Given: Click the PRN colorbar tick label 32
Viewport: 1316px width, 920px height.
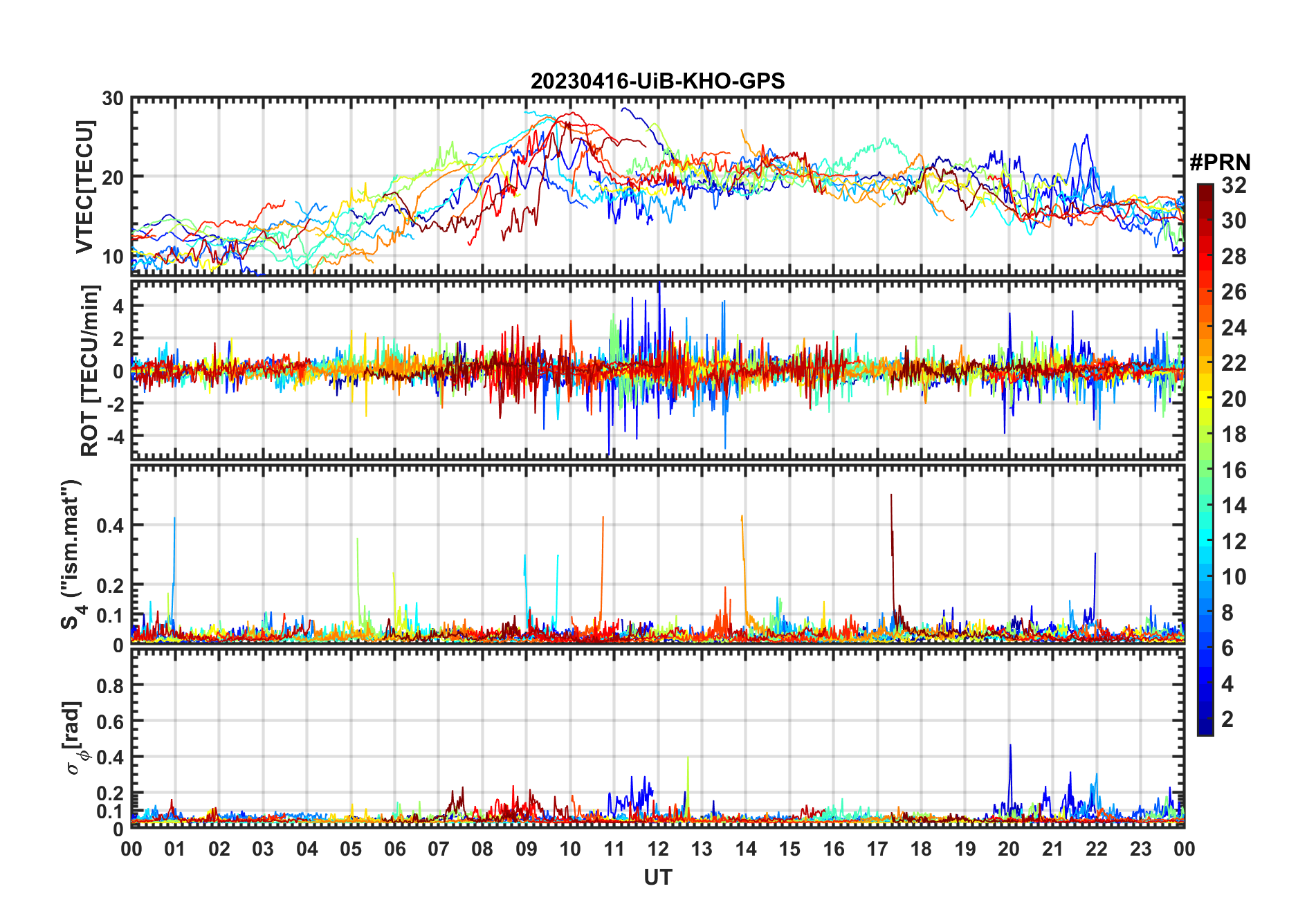Looking at the screenshot, I should point(1234,185).
